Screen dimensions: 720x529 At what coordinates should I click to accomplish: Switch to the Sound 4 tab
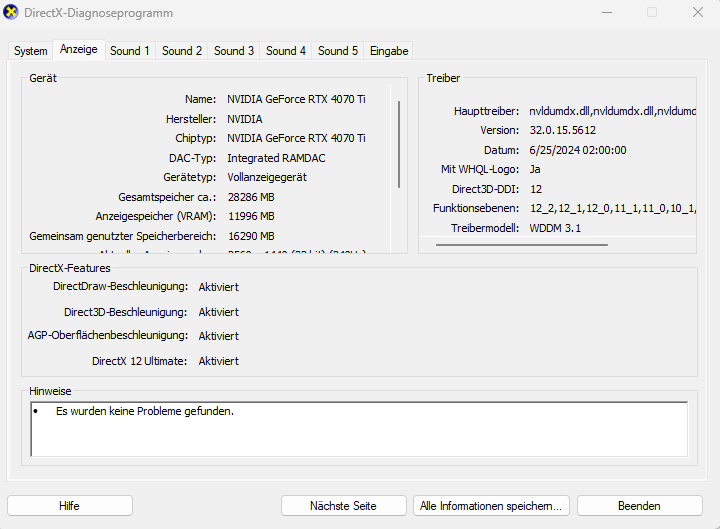(x=286, y=51)
